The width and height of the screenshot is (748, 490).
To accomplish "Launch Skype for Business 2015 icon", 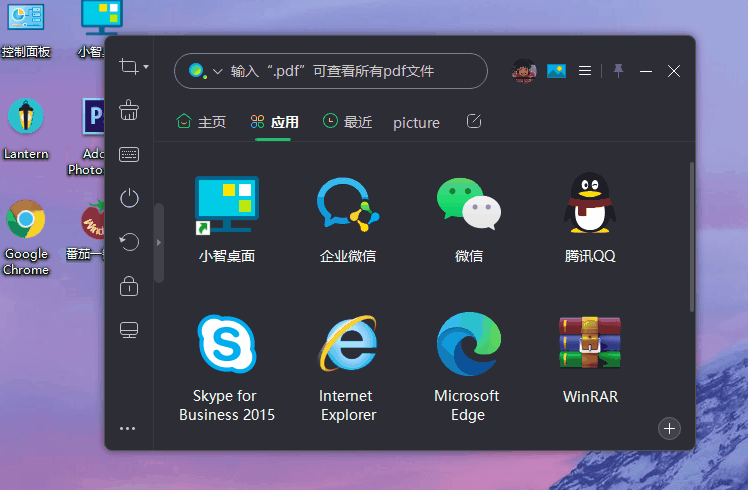I will coord(227,344).
